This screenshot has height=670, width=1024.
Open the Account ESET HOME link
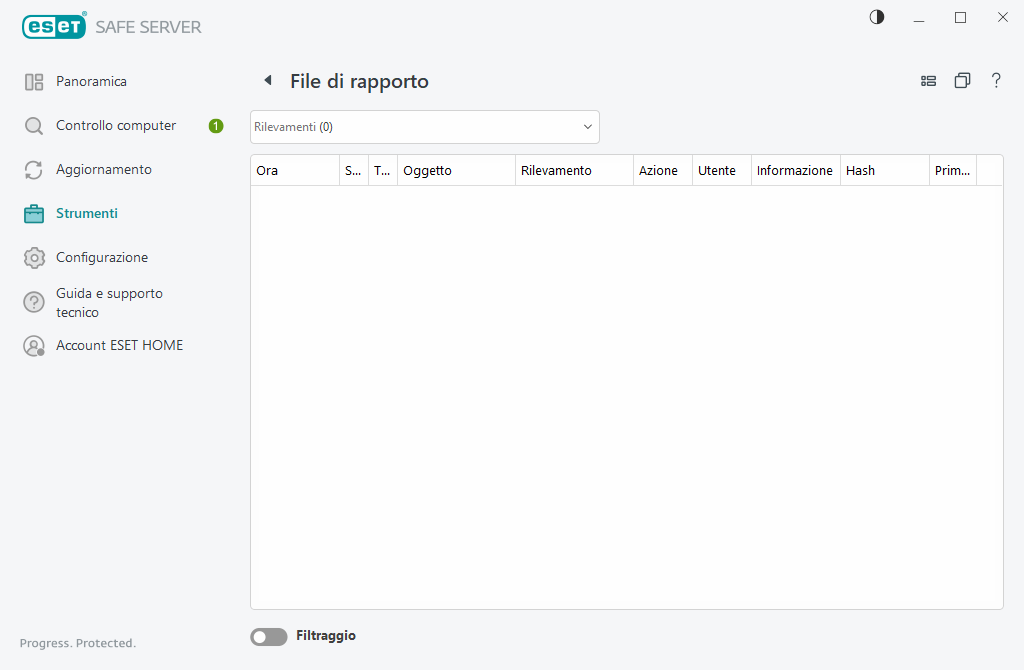tap(119, 345)
